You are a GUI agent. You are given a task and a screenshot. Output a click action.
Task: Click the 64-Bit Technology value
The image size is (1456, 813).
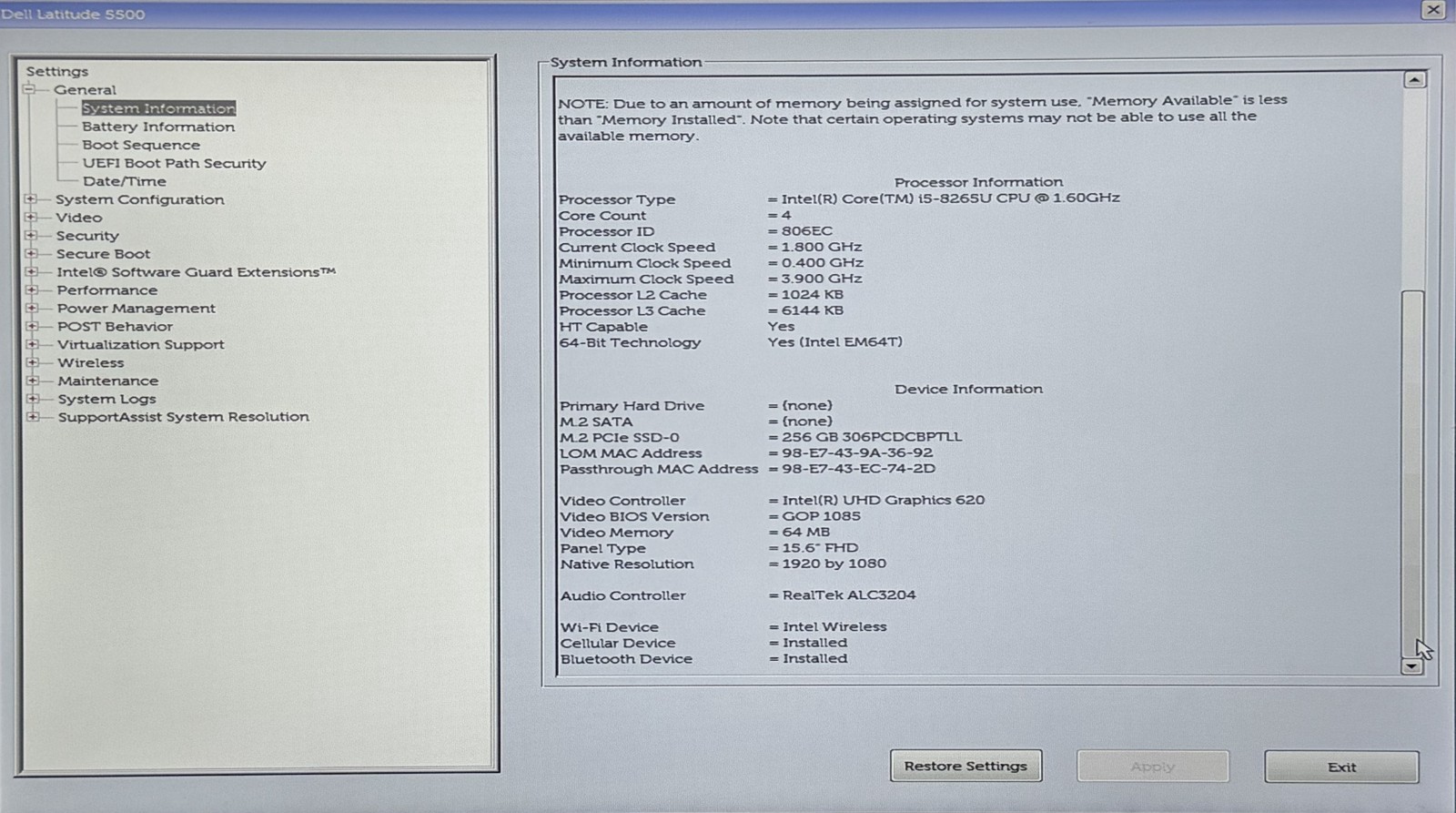(x=834, y=342)
